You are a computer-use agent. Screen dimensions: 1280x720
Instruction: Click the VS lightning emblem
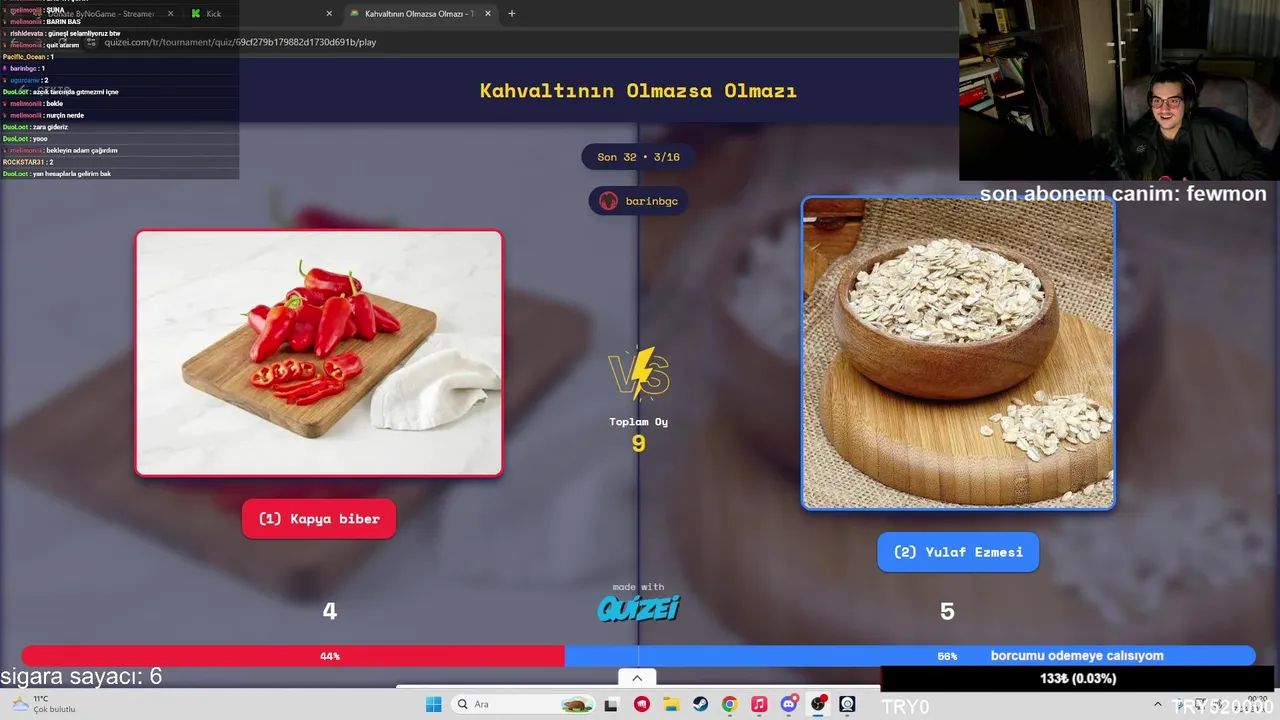click(x=638, y=374)
